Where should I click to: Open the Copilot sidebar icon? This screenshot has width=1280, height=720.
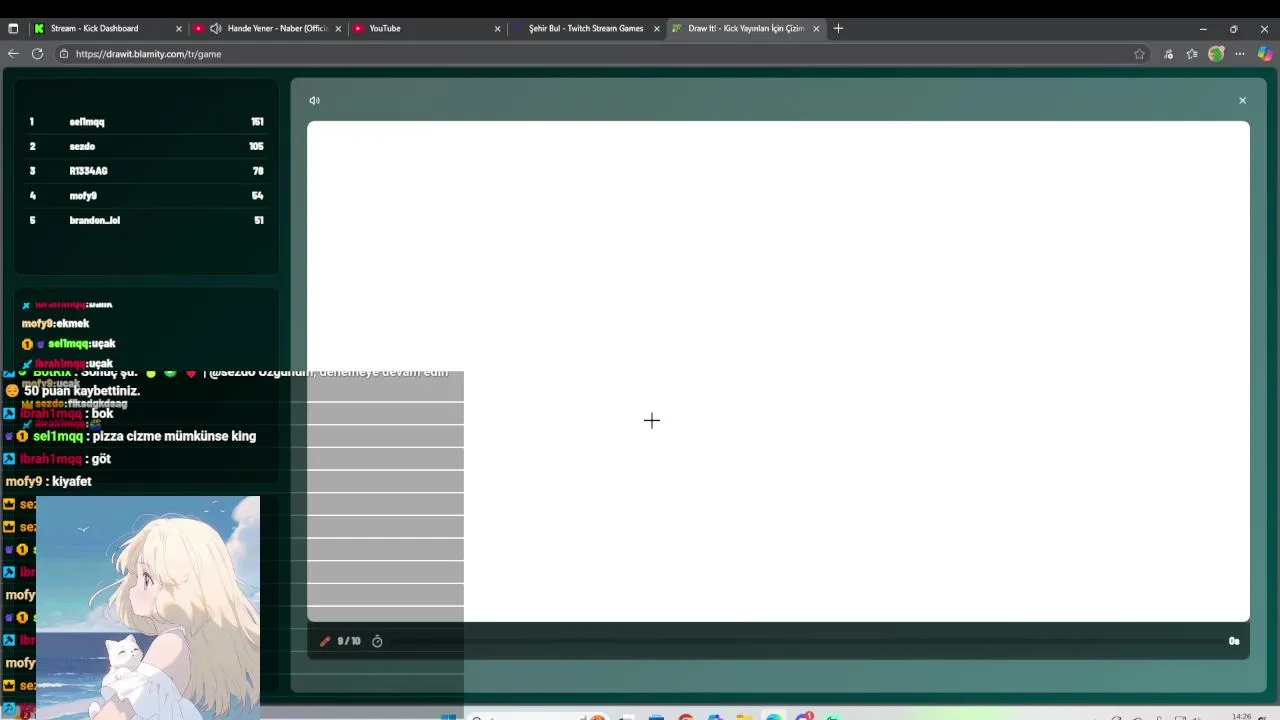click(x=1265, y=54)
